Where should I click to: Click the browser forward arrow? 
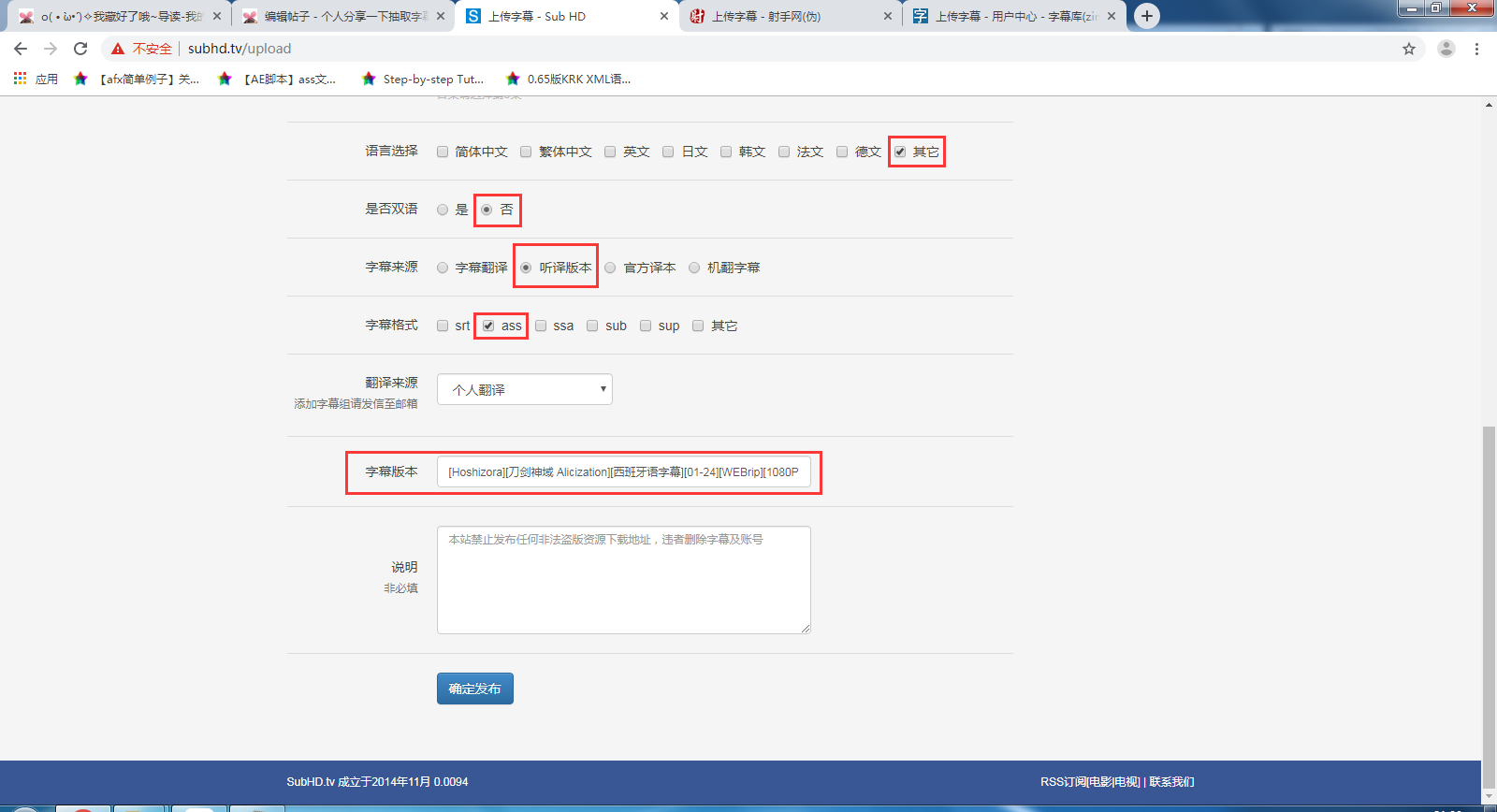51,49
